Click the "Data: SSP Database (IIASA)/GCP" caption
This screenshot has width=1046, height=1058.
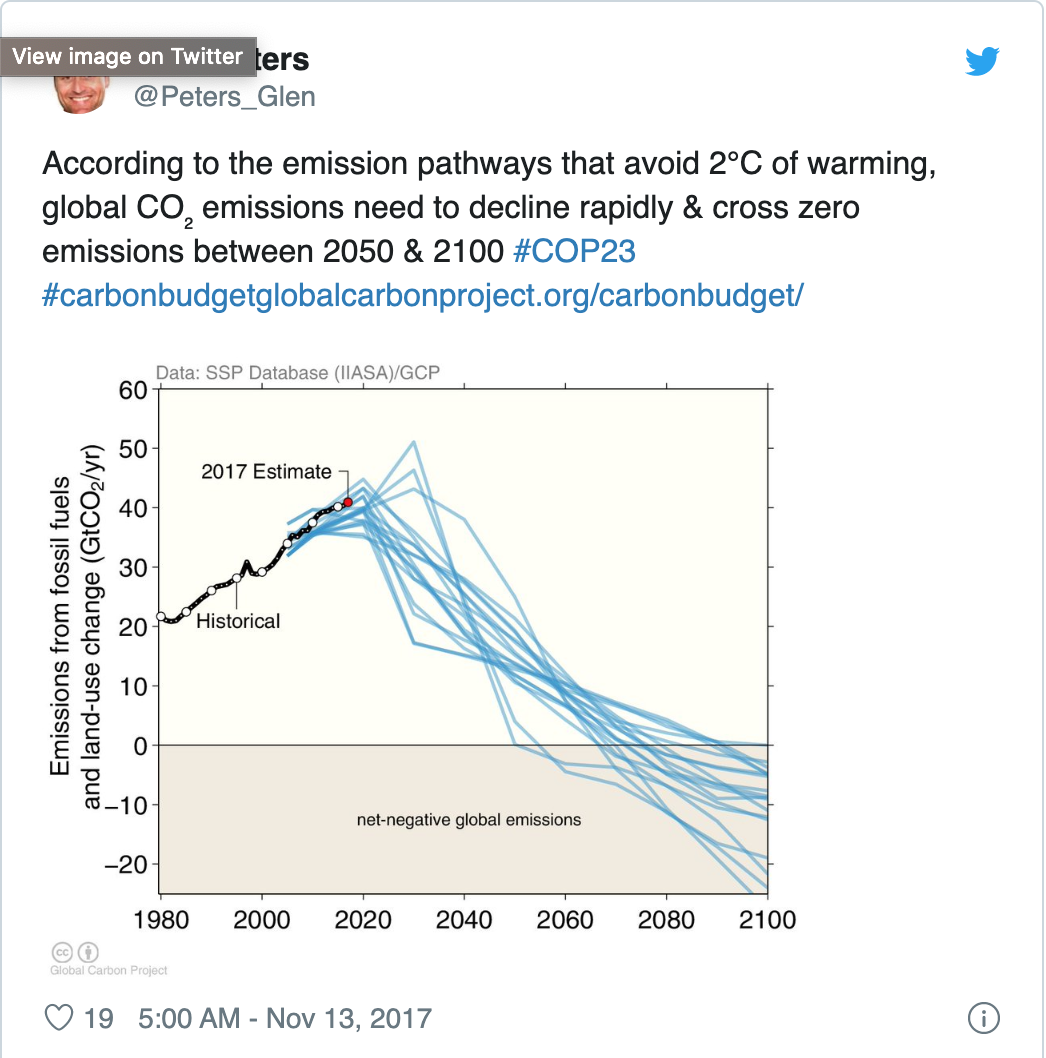pos(298,373)
